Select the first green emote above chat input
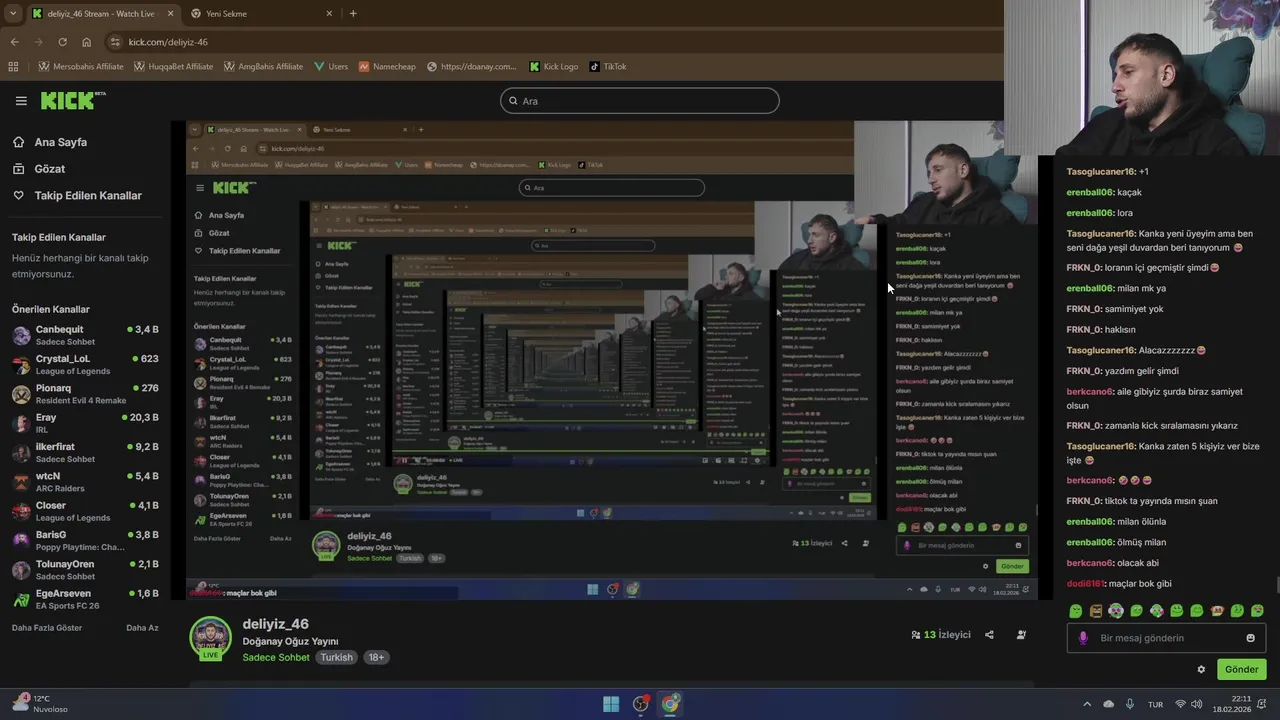 click(1076, 611)
